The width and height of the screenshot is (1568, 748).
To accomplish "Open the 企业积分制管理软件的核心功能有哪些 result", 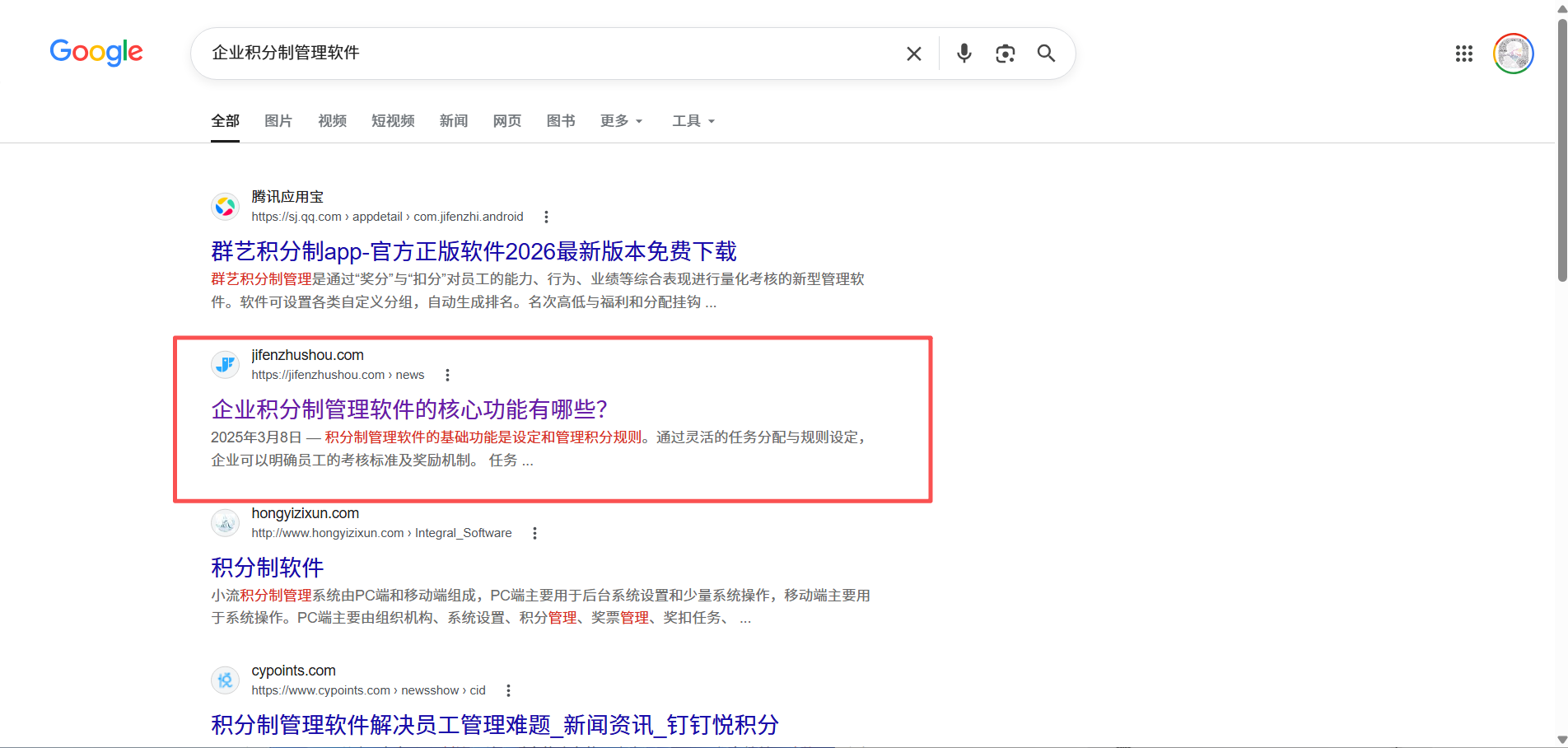I will click(x=409, y=409).
